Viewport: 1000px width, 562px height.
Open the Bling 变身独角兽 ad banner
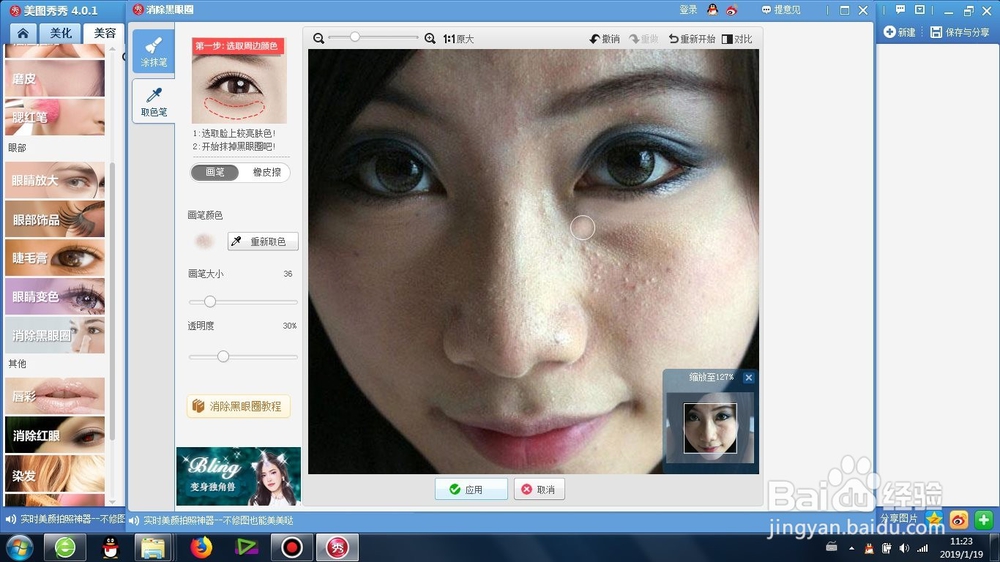point(239,476)
